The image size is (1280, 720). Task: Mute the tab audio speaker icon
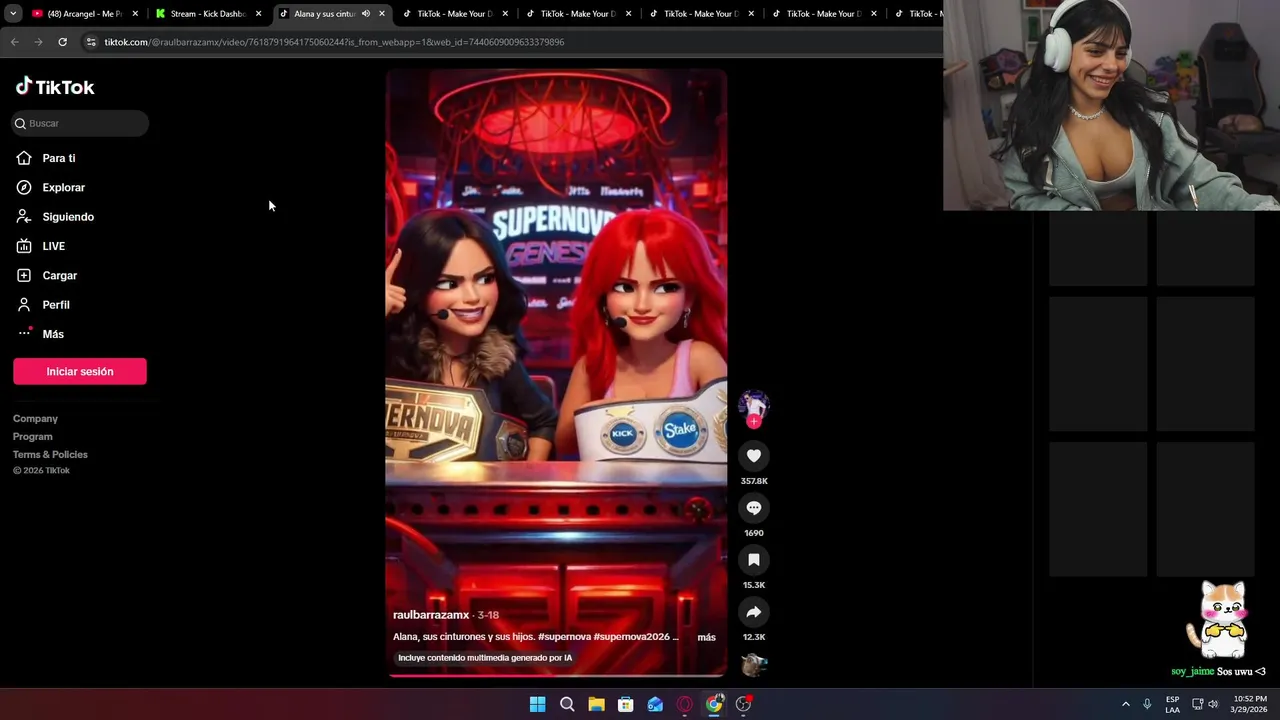click(365, 14)
